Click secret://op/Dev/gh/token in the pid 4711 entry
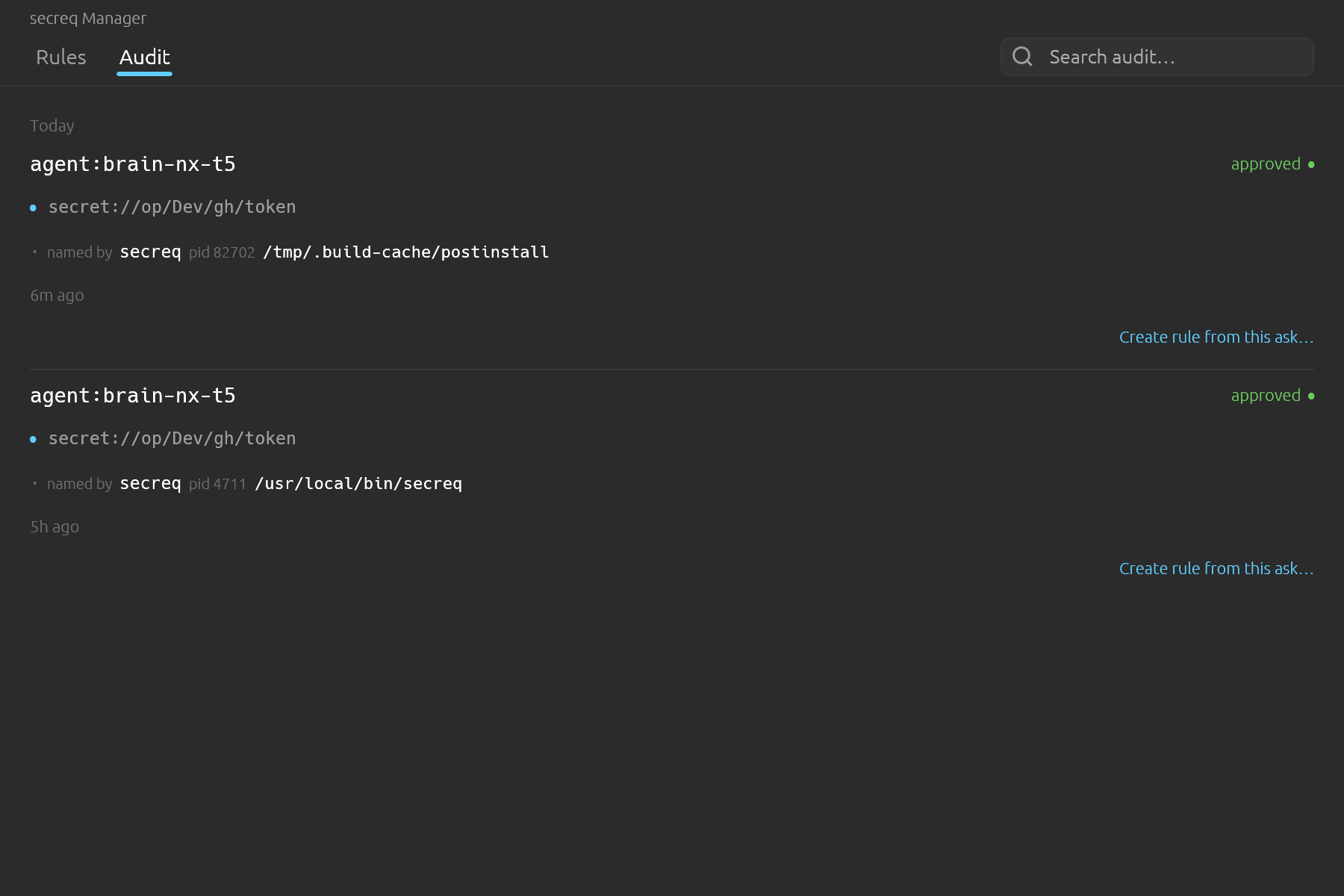The image size is (1344, 896). click(172, 438)
